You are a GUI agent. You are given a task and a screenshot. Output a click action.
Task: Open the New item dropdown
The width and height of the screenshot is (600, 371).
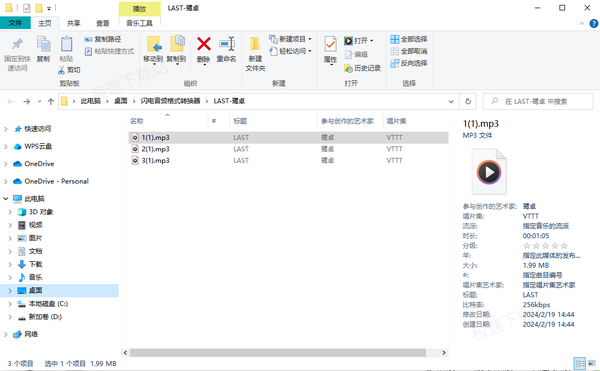click(290, 39)
